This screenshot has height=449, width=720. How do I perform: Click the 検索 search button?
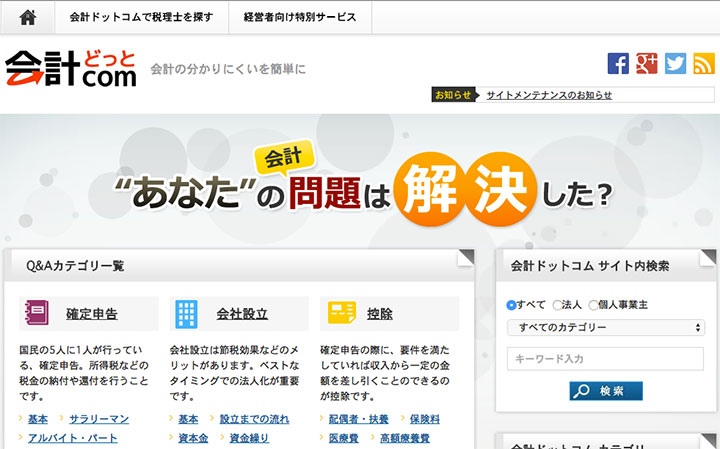(606, 391)
